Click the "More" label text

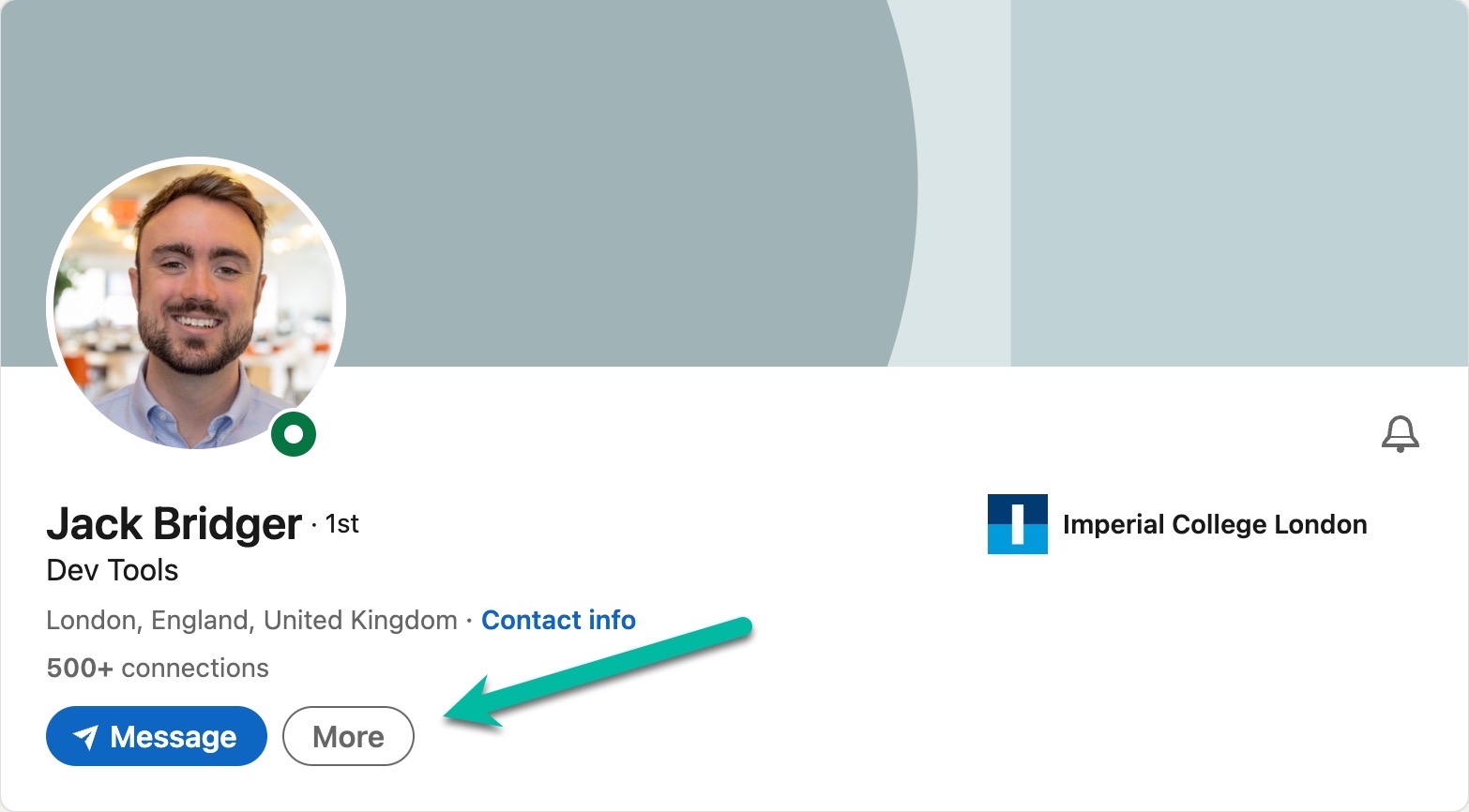348,737
